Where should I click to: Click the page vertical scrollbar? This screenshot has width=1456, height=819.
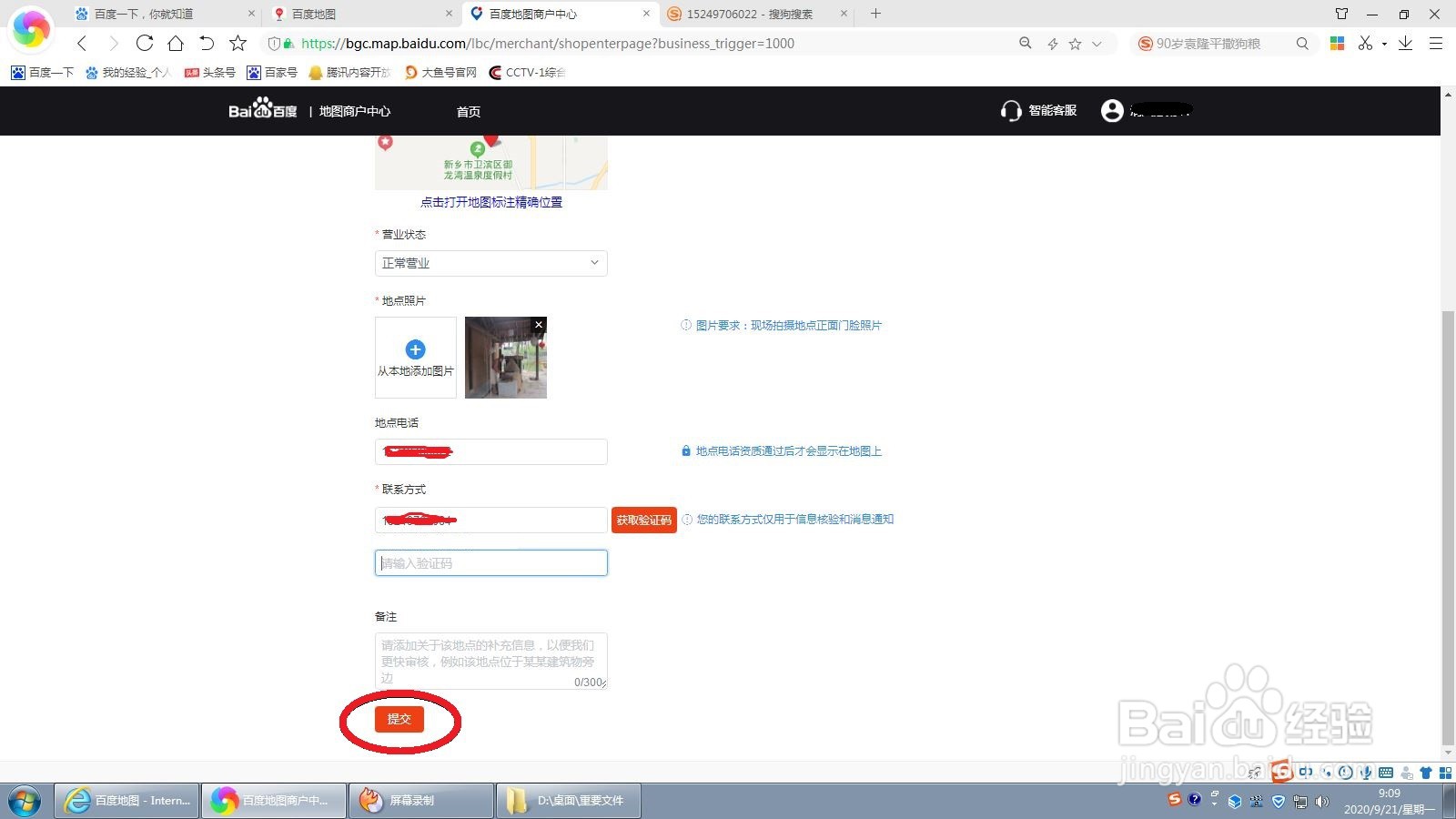[x=1448, y=526]
